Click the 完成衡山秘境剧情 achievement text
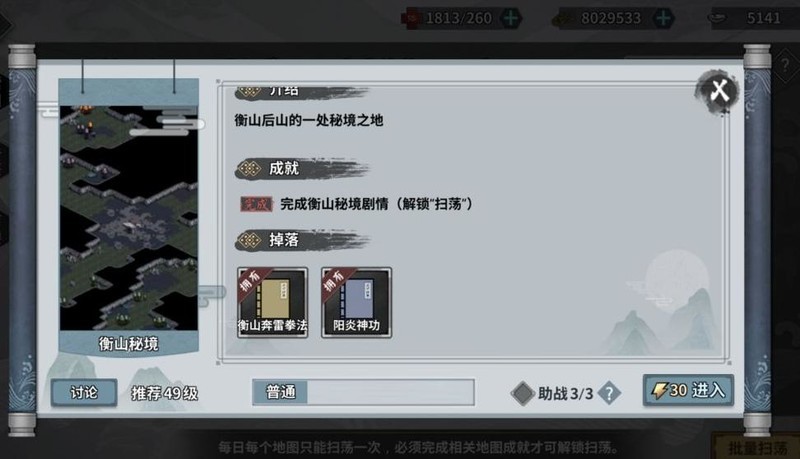 tap(334, 205)
